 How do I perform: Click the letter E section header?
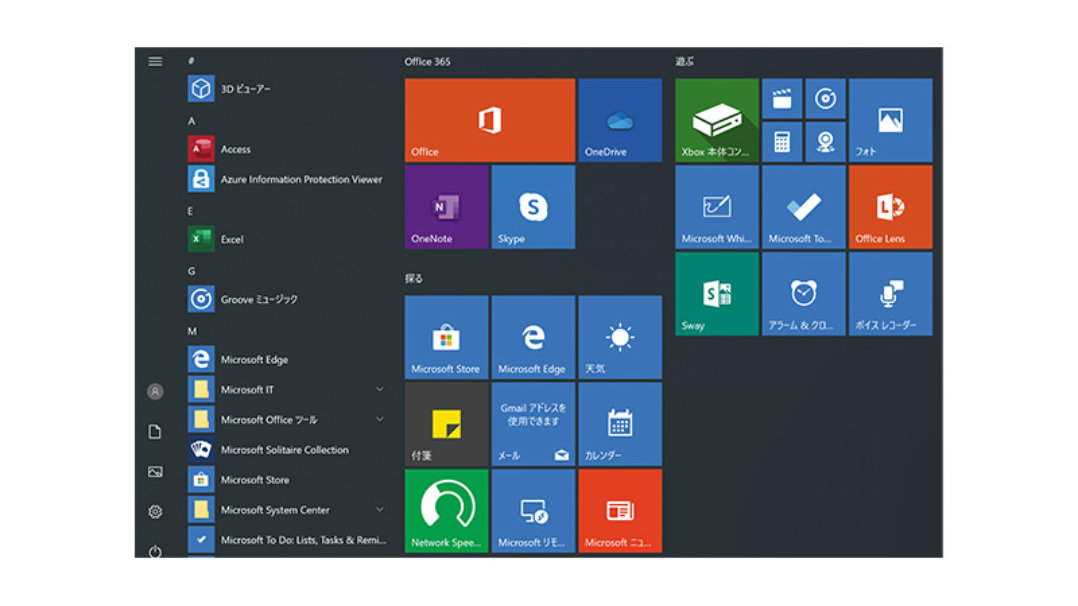(x=190, y=211)
